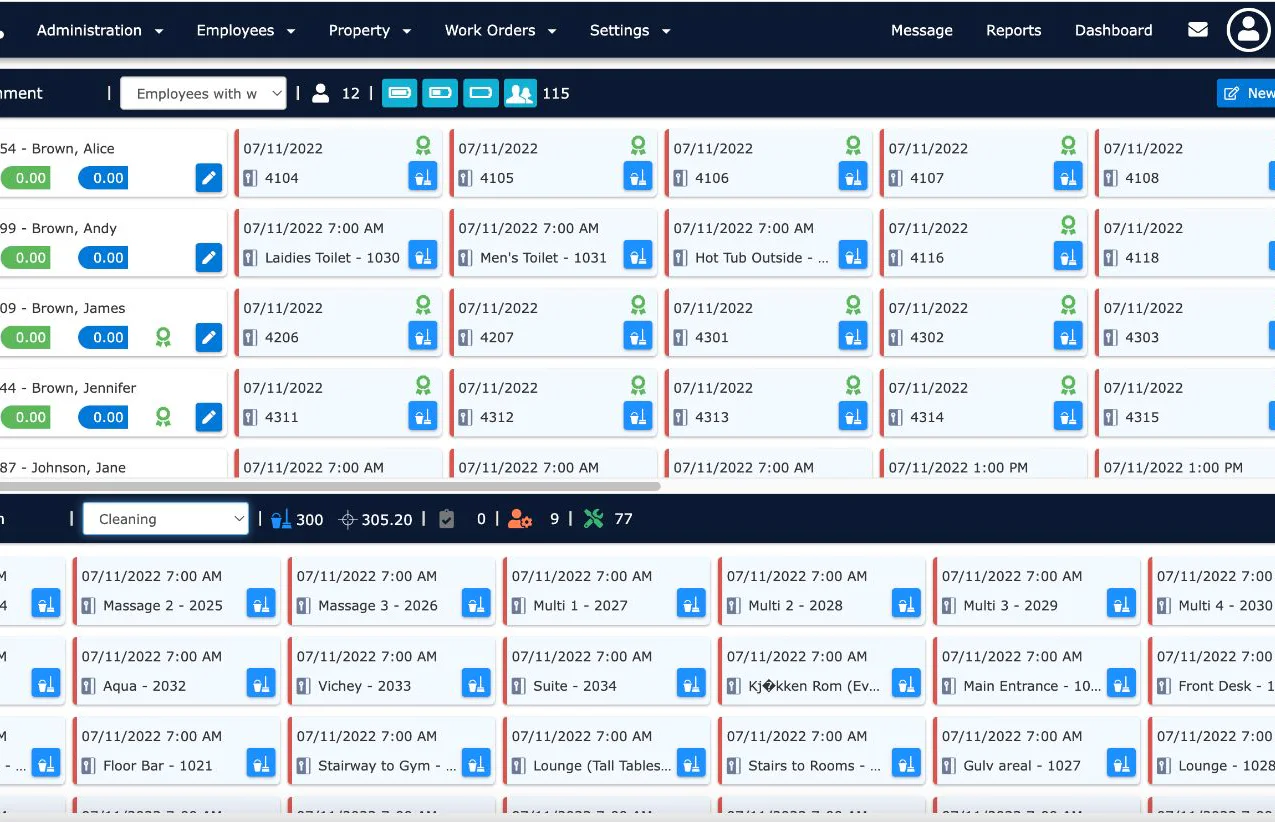Screen dimensions: 1275x822
Task: Click the cleaning icon on Hot Tub Outside card
Action: 853,257
